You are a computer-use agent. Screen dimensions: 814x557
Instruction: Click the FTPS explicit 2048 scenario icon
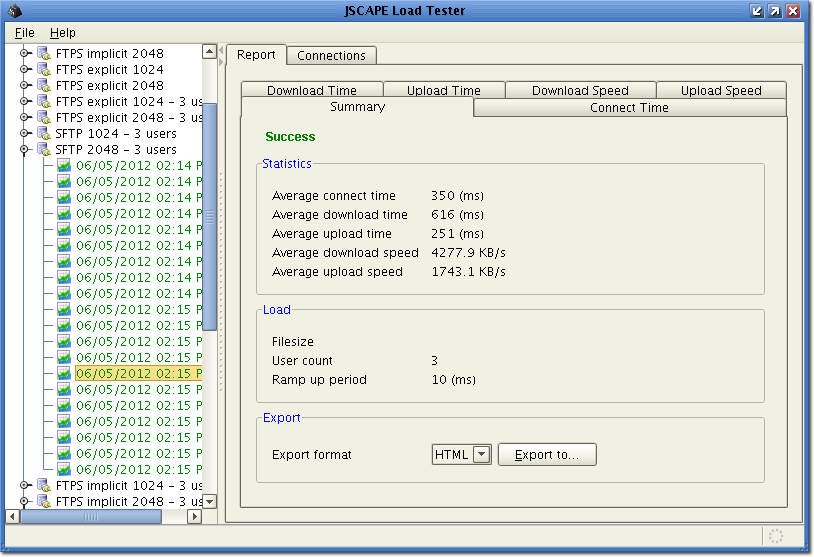(x=44, y=86)
